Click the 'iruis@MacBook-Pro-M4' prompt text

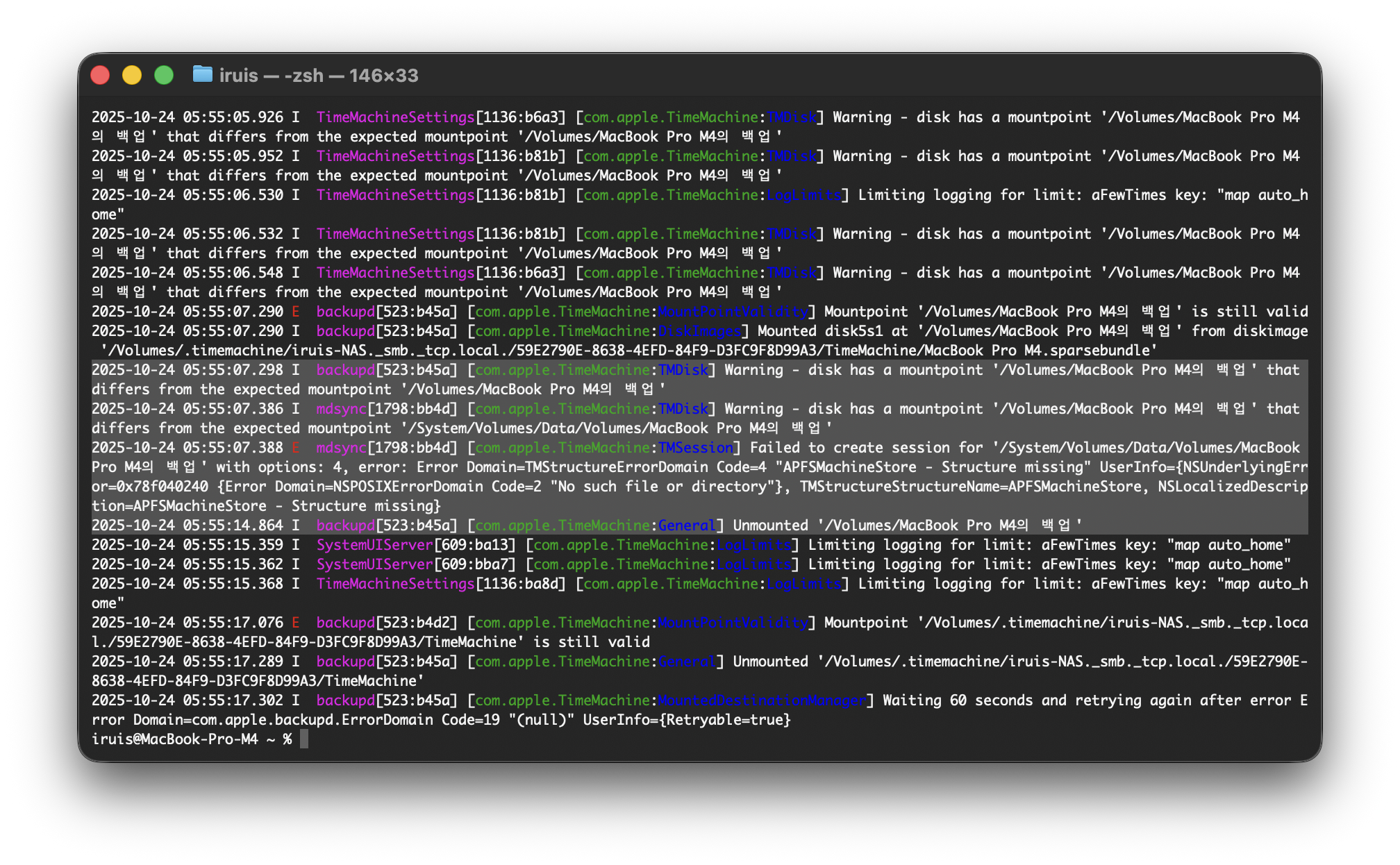pos(175,739)
